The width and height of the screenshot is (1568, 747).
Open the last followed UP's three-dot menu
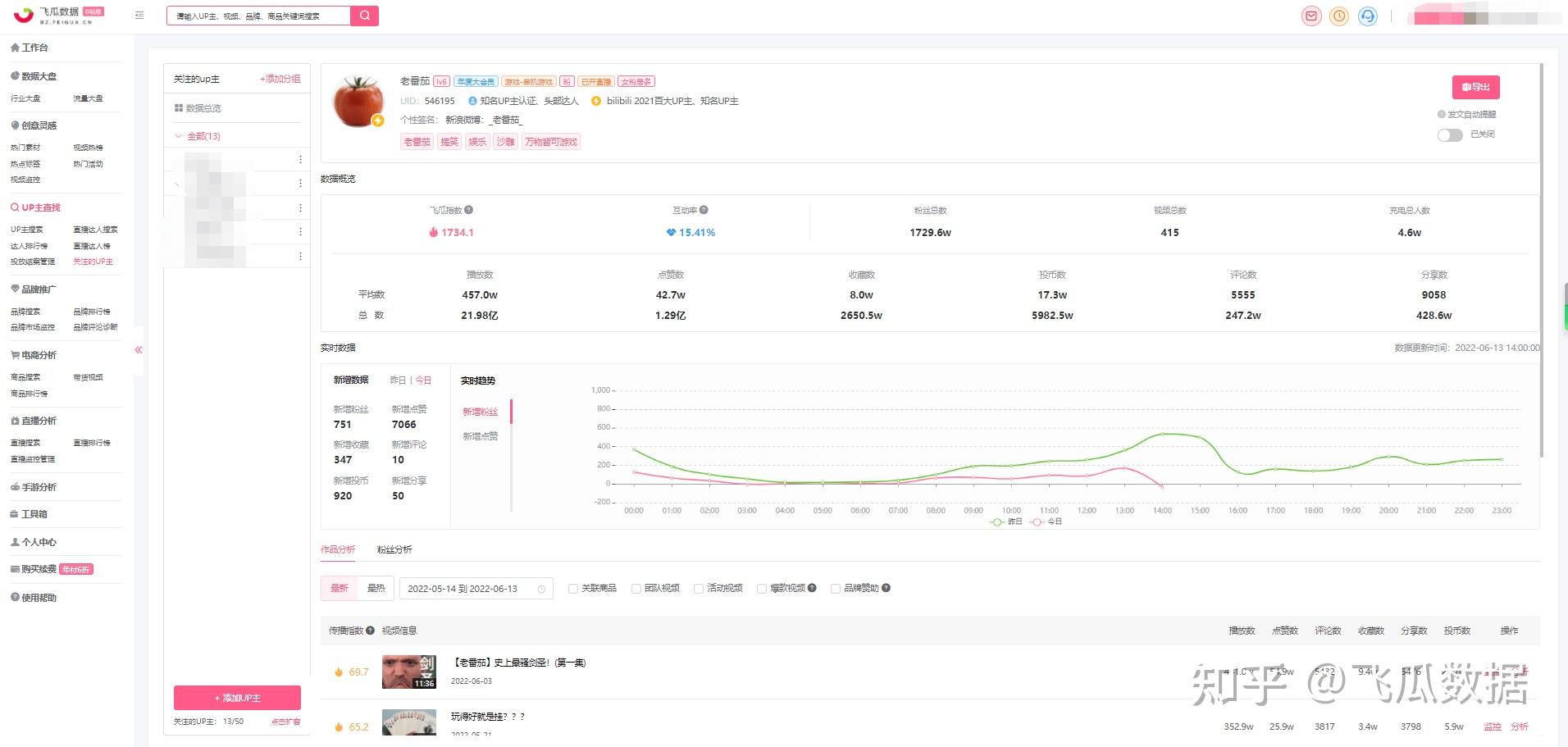pyautogui.click(x=300, y=256)
